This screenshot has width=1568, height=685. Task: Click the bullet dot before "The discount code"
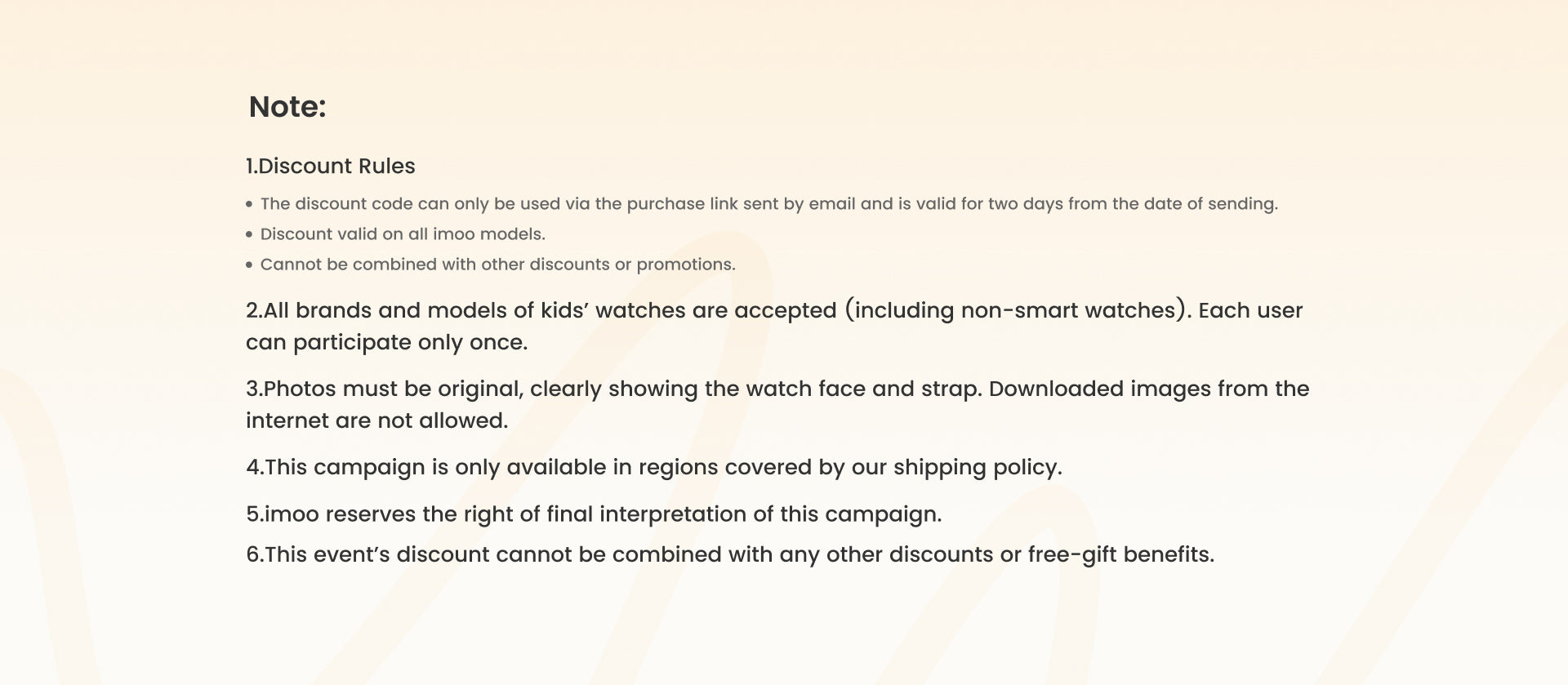(249, 204)
